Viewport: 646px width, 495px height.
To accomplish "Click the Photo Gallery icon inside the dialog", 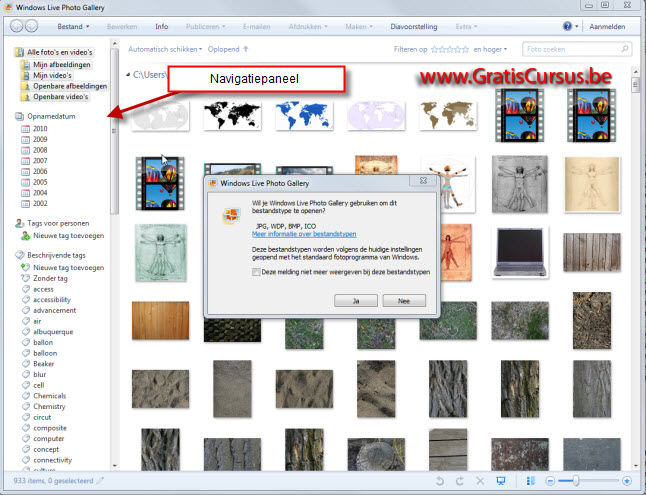I will click(x=232, y=216).
